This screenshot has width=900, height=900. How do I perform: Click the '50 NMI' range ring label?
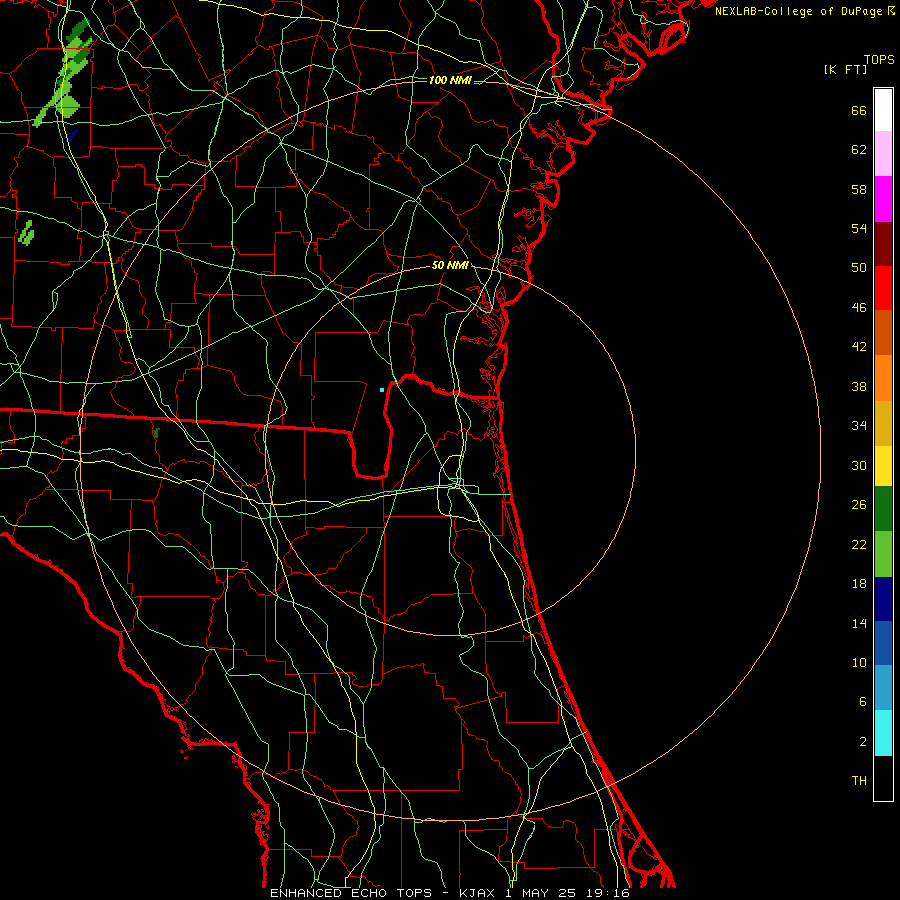coord(450,265)
